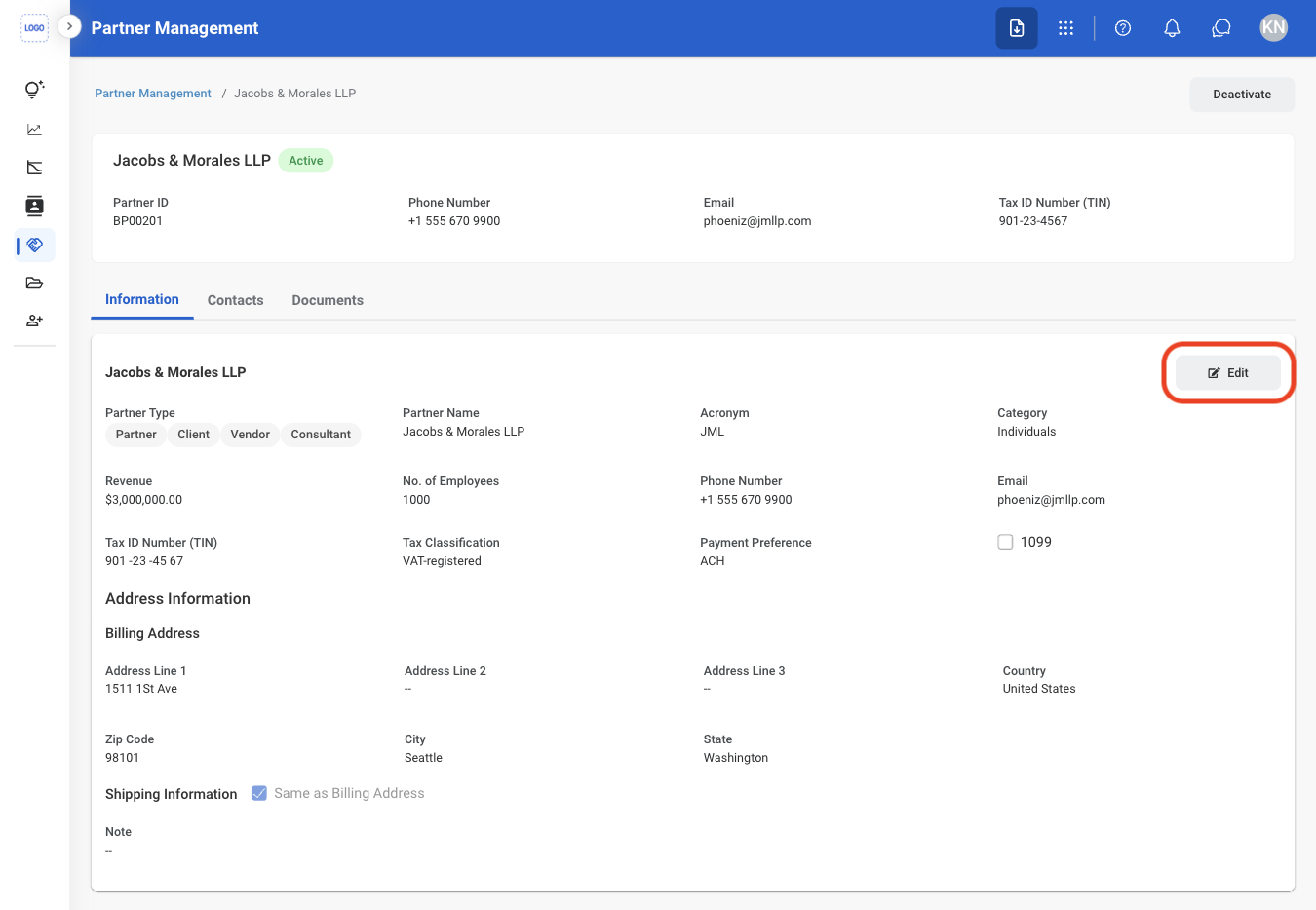
Task: Click the tax classification VAT-registered
Action: point(442,561)
